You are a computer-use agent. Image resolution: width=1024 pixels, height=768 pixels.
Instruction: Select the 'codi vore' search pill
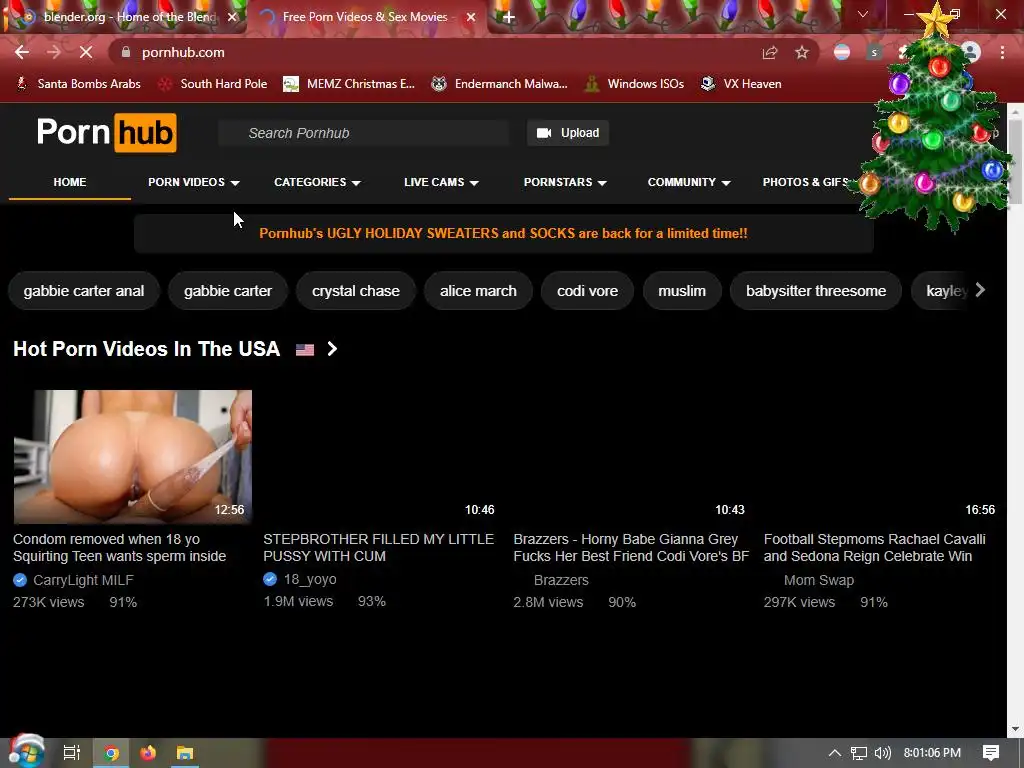click(x=588, y=291)
